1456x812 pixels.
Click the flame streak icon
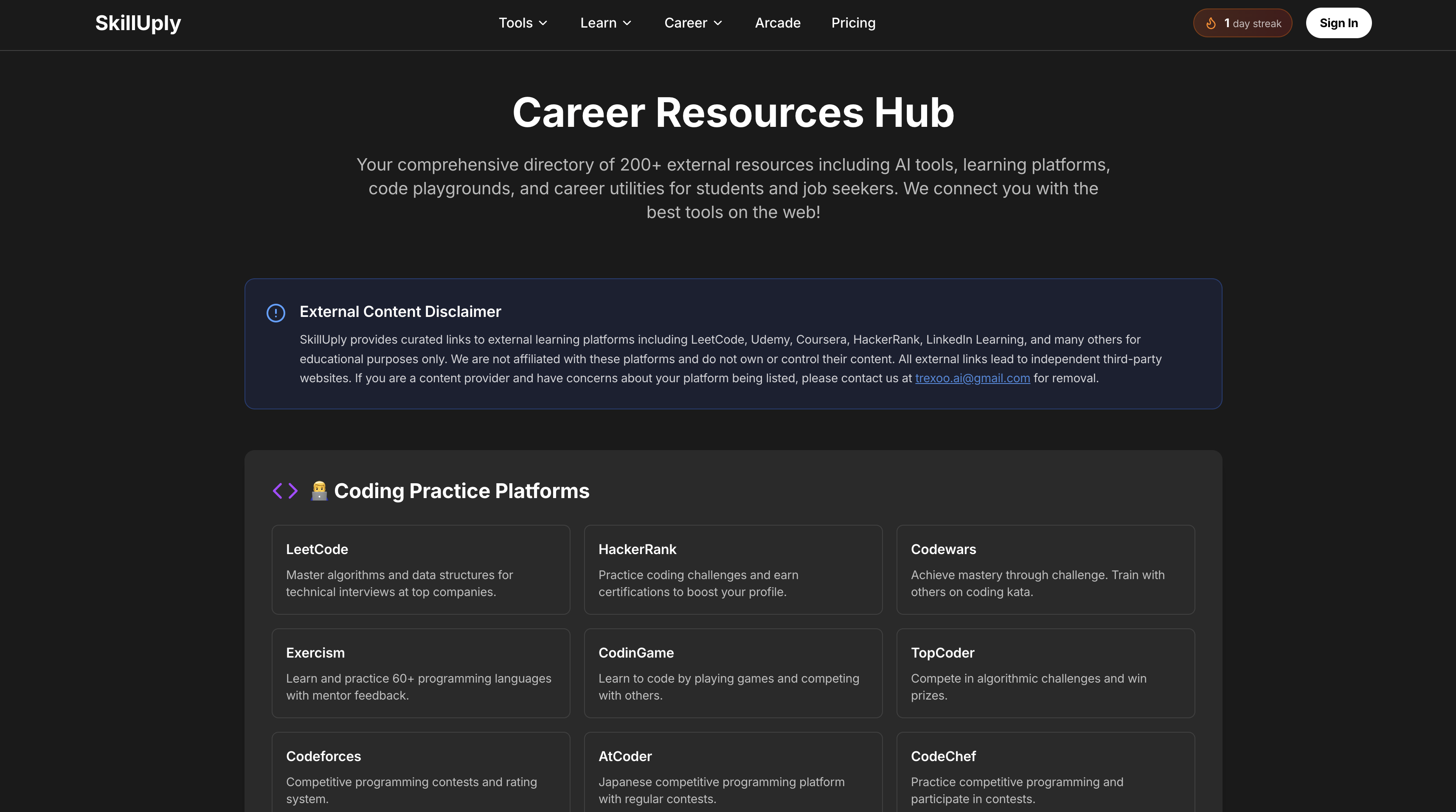point(1211,23)
